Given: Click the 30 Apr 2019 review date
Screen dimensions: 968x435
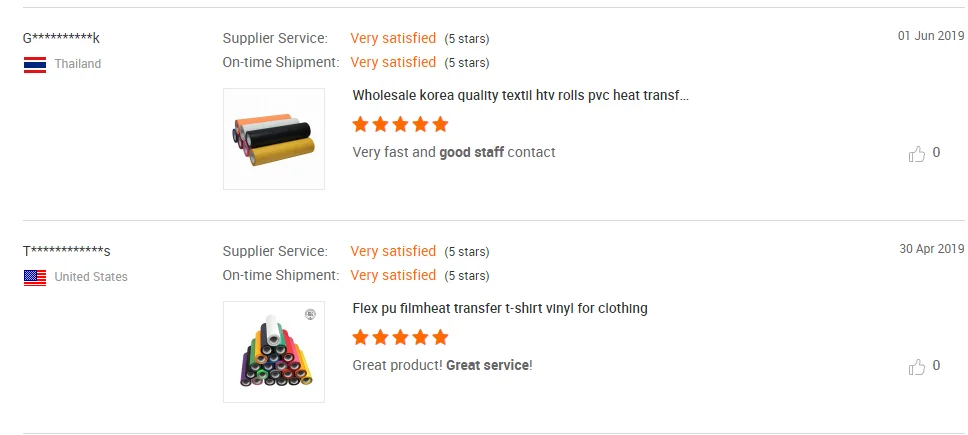Looking at the screenshot, I should [x=930, y=249].
